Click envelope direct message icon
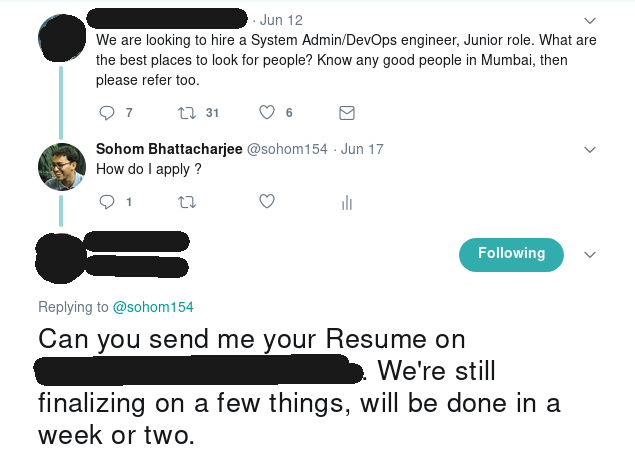Screen dimensions: 635x461 pyautogui.click(x=347, y=113)
